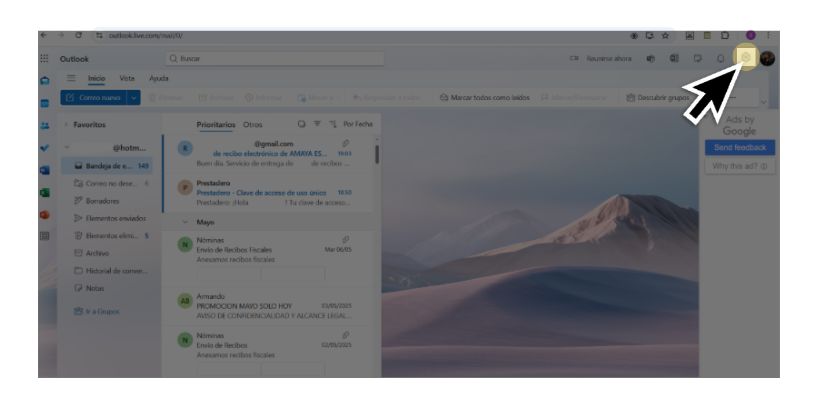
Task: Expand the Favoritos folder section
Action: (66, 125)
